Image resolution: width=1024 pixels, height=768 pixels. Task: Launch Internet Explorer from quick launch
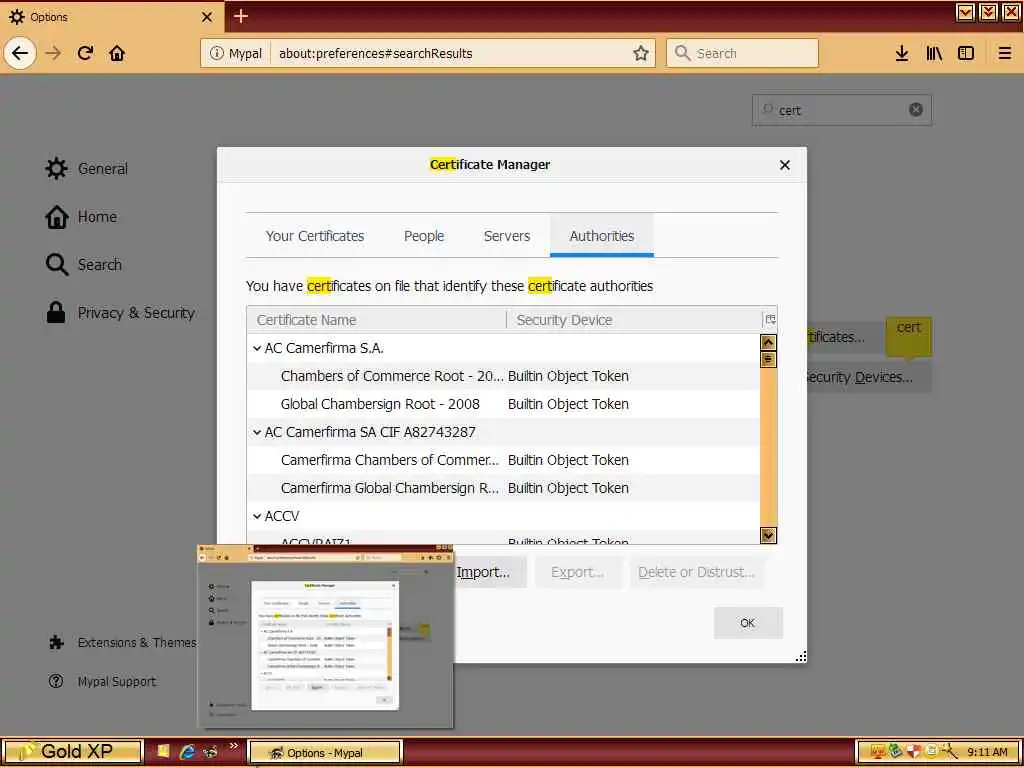coord(187,752)
